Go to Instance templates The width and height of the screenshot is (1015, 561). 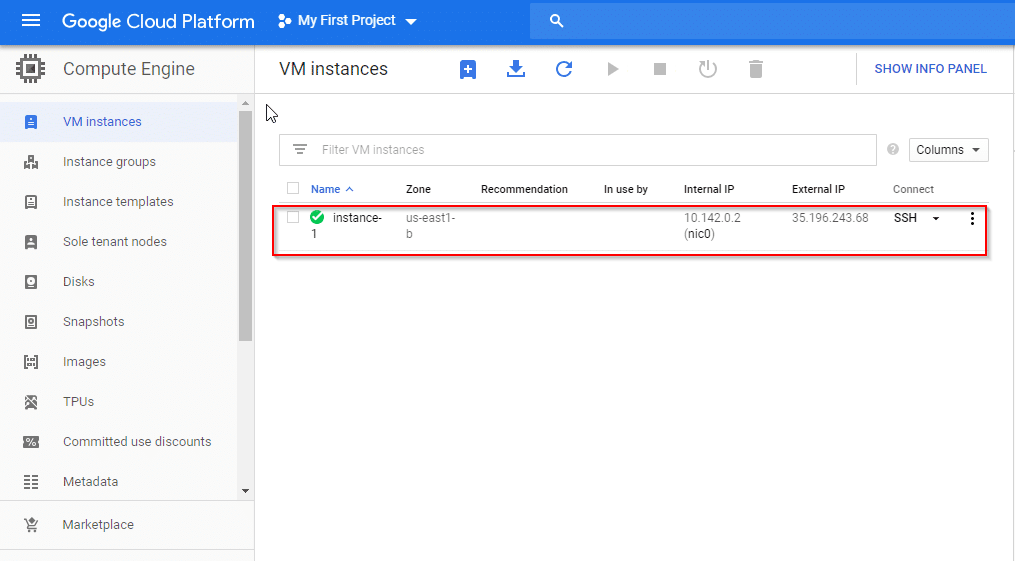pyautogui.click(x=118, y=202)
